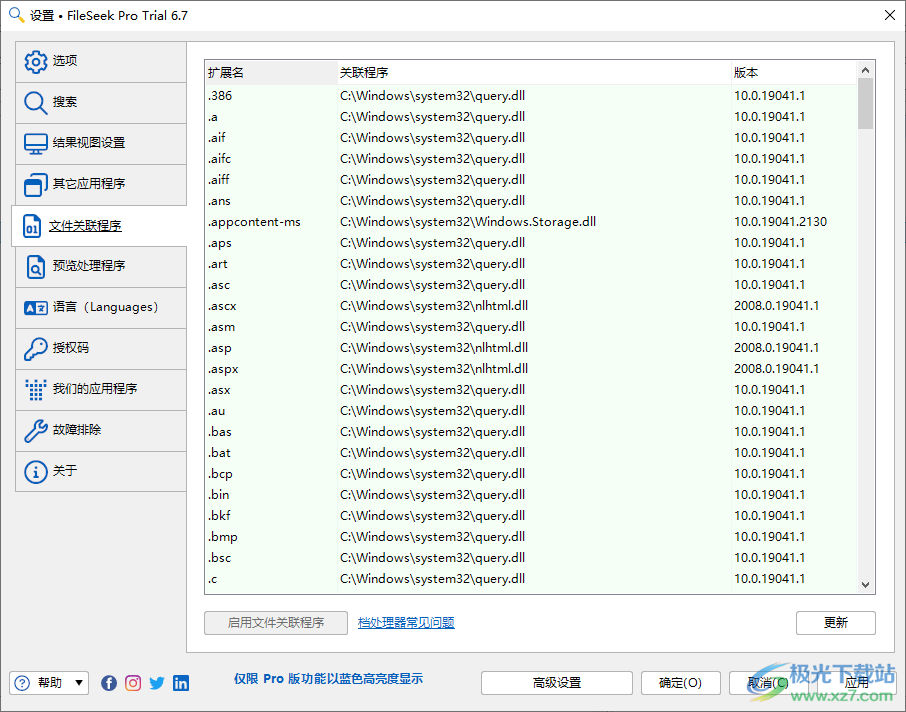Open the 语言 (Languages) tab

pos(101,307)
